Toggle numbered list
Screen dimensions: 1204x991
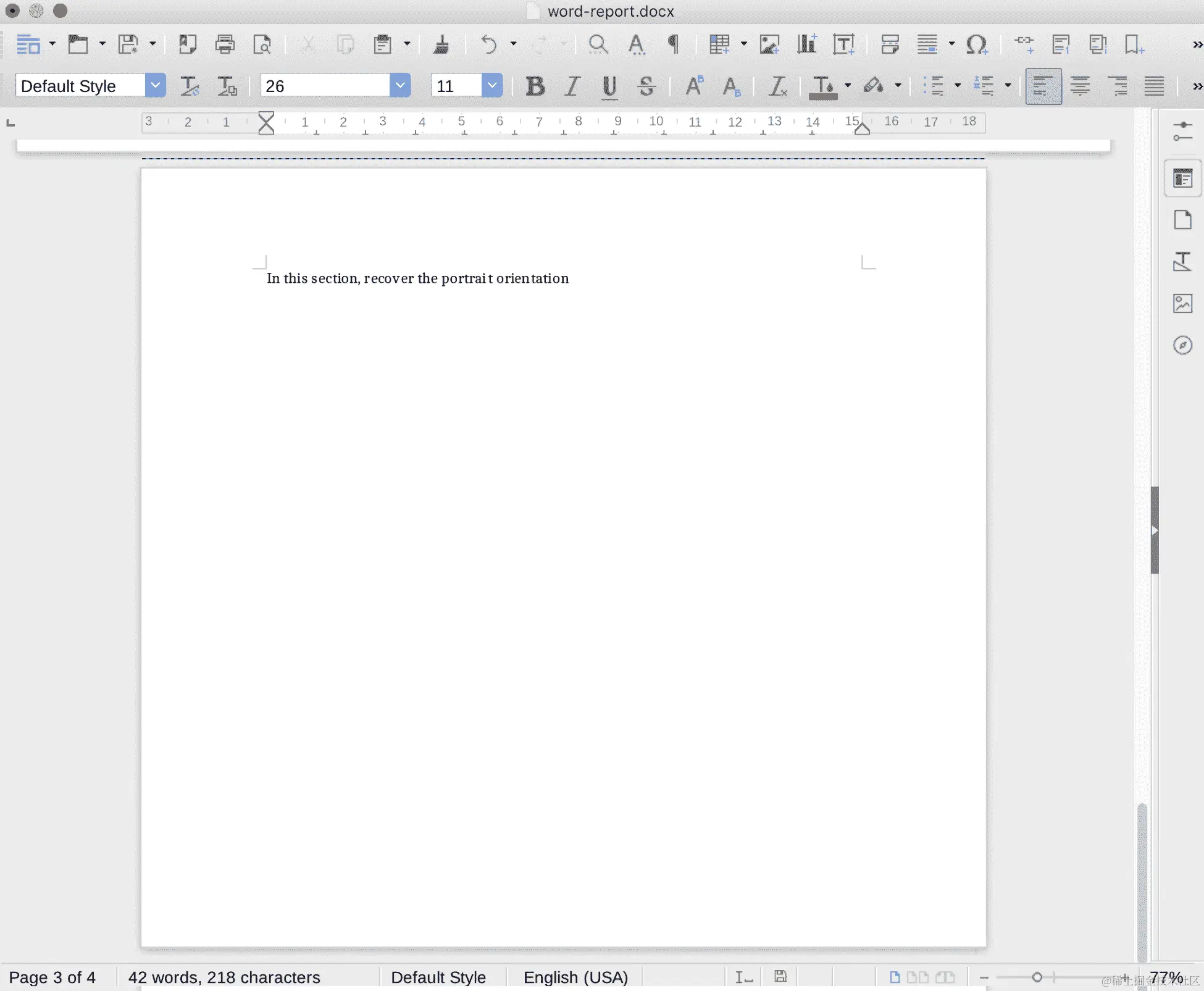click(x=984, y=86)
